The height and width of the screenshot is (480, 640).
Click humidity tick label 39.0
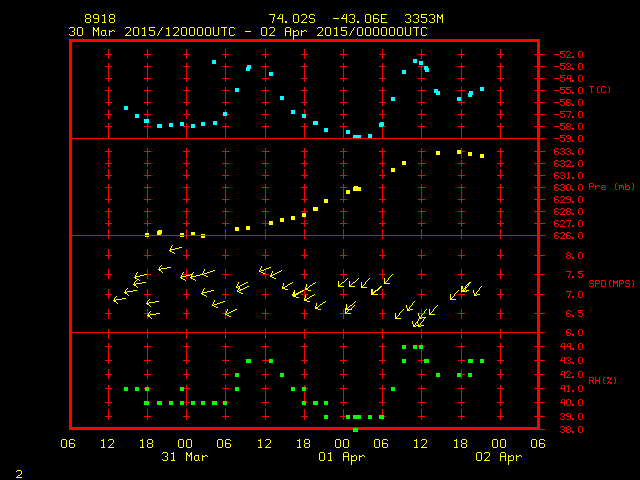pos(571,417)
